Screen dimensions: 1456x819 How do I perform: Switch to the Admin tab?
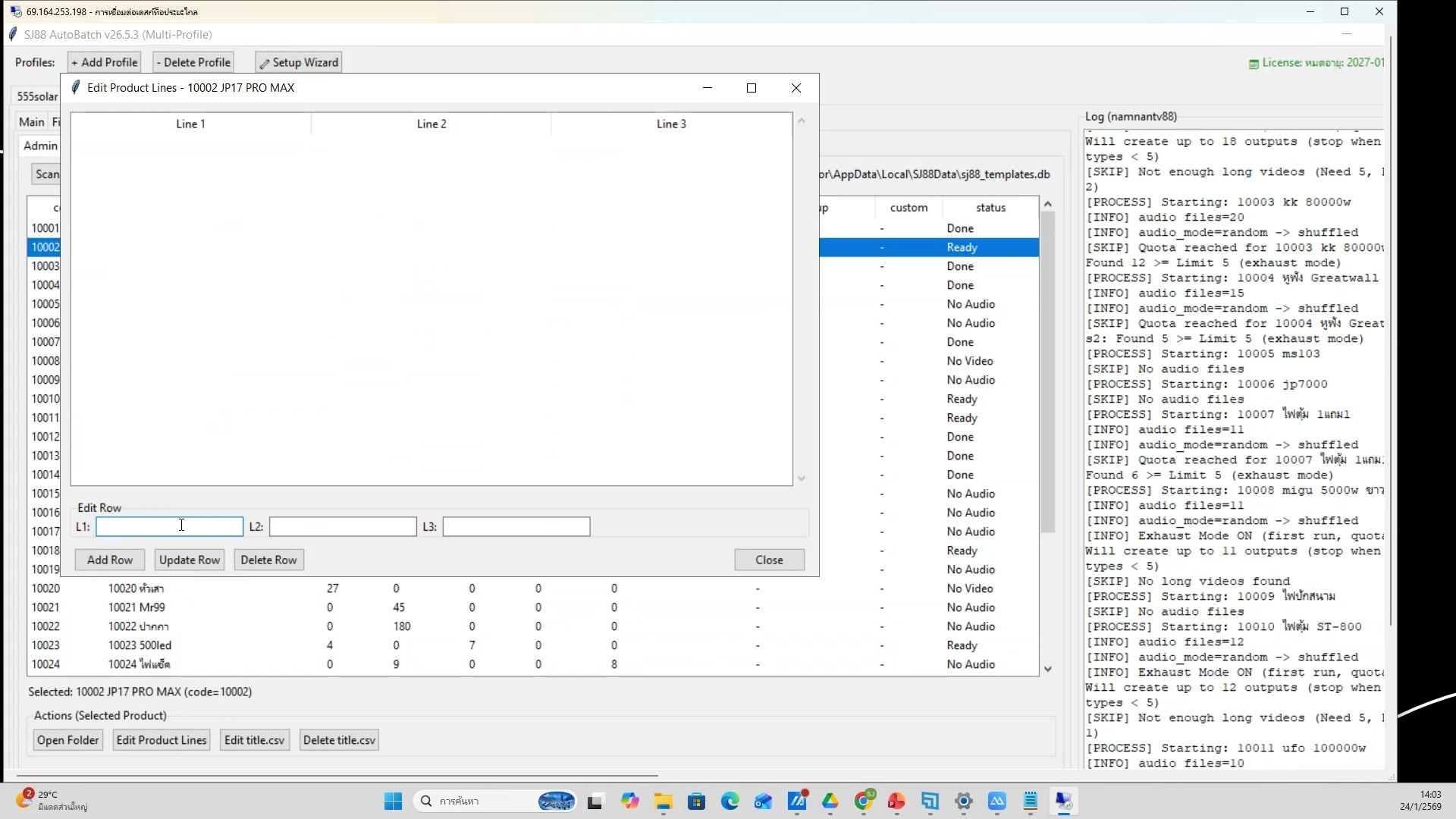[x=39, y=146]
